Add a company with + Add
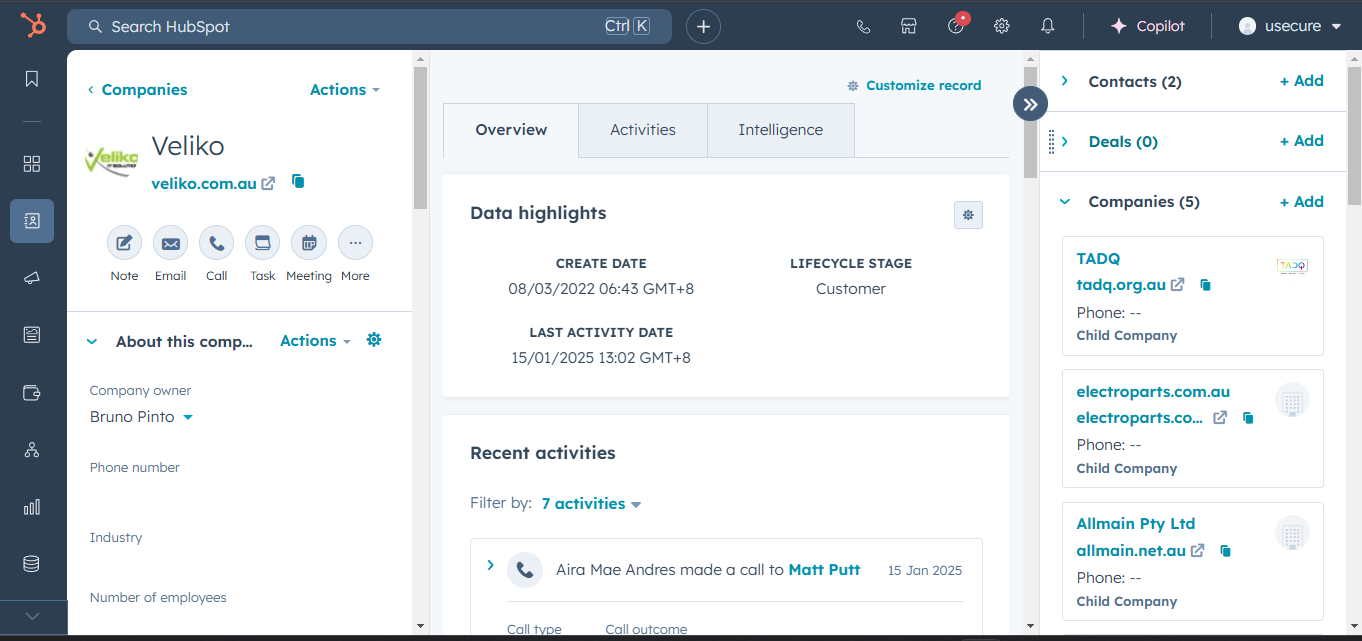Image resolution: width=1362 pixels, height=641 pixels. [1301, 202]
